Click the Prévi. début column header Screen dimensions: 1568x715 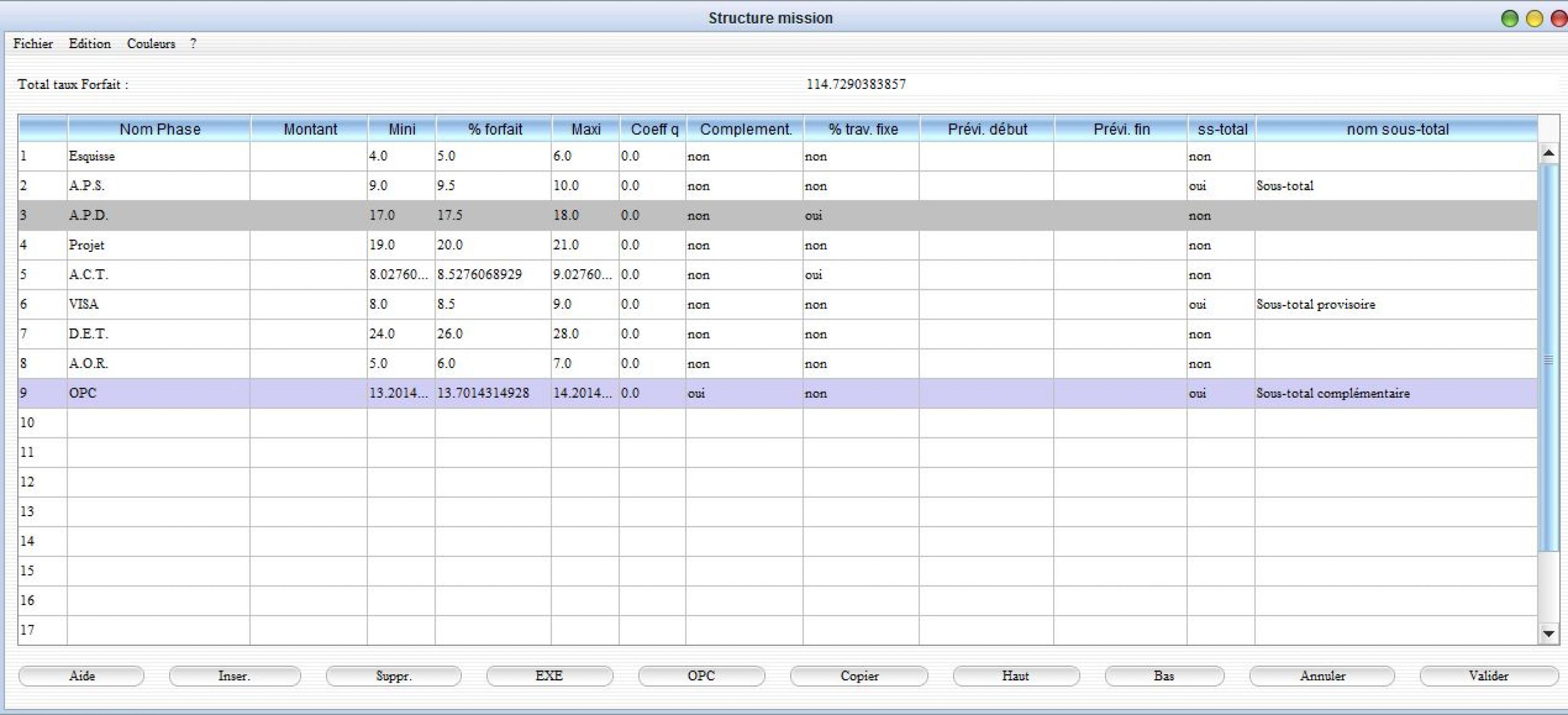point(987,129)
